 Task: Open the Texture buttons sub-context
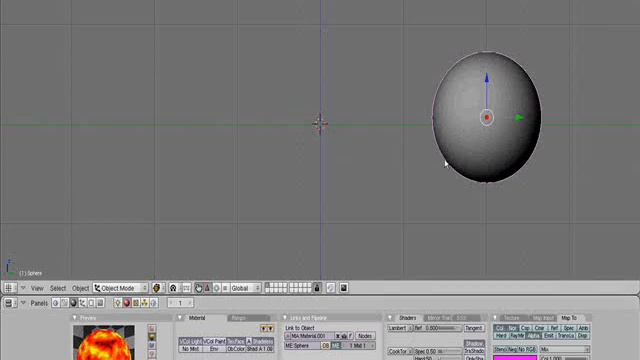point(136,303)
